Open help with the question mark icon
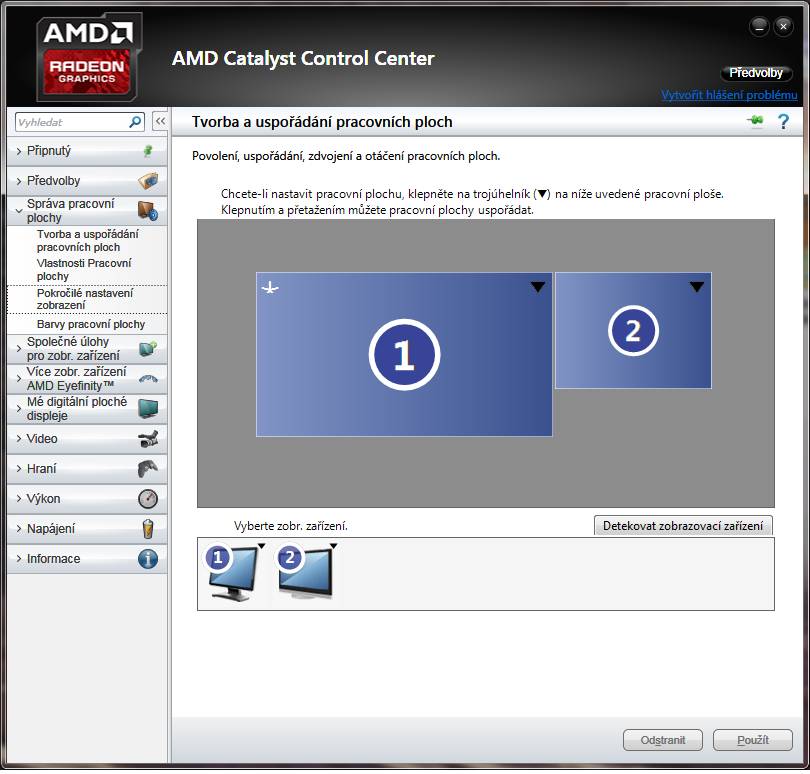The width and height of the screenshot is (810, 774). (783, 121)
